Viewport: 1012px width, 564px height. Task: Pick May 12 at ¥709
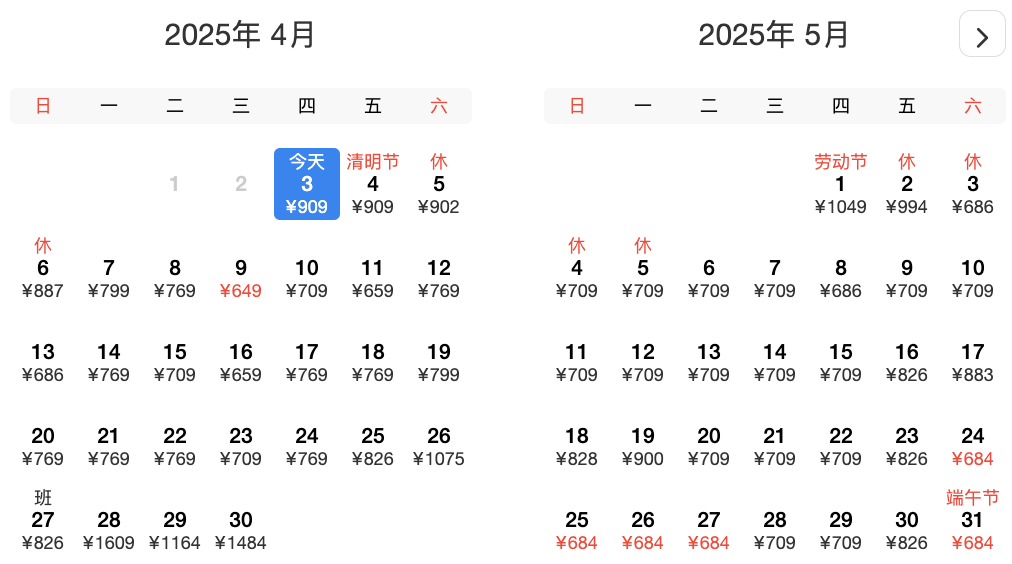click(x=643, y=363)
